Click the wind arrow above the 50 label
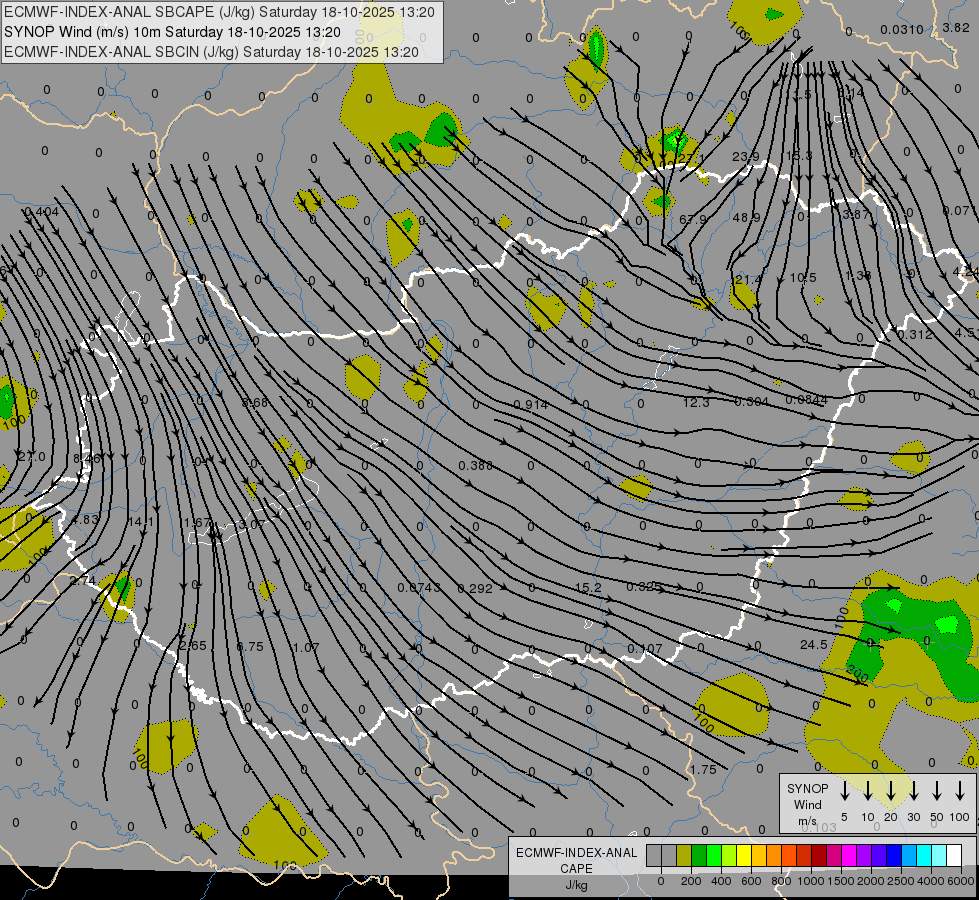 click(x=937, y=791)
